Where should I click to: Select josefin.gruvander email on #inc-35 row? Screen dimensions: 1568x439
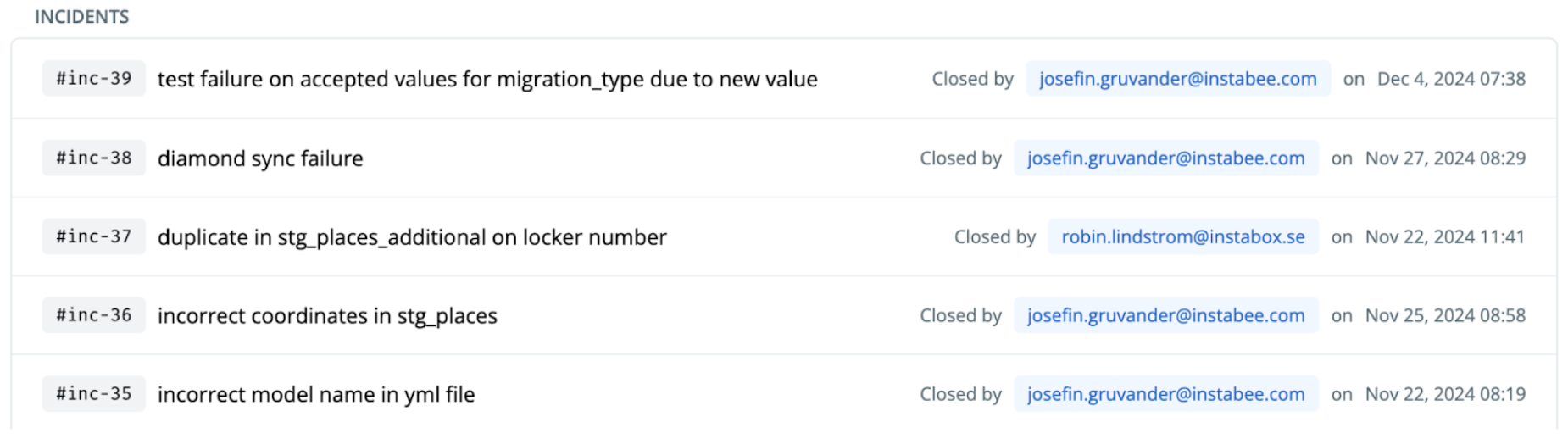coord(1166,394)
